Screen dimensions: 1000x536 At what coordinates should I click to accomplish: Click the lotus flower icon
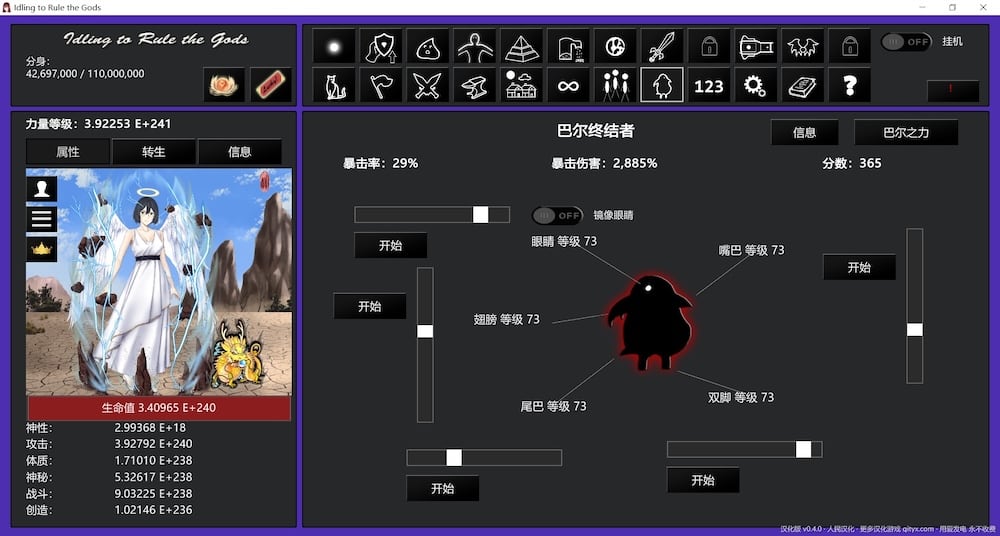point(224,85)
